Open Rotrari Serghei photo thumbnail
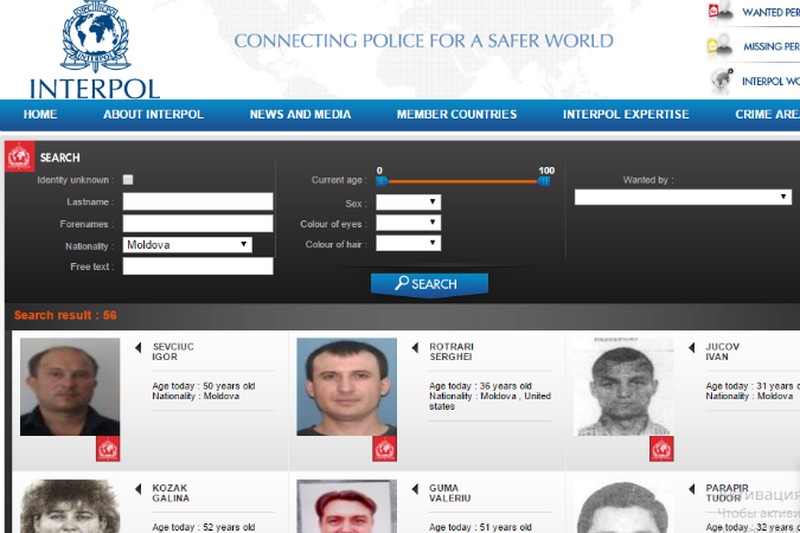This screenshot has width=800, height=533. tap(346, 387)
